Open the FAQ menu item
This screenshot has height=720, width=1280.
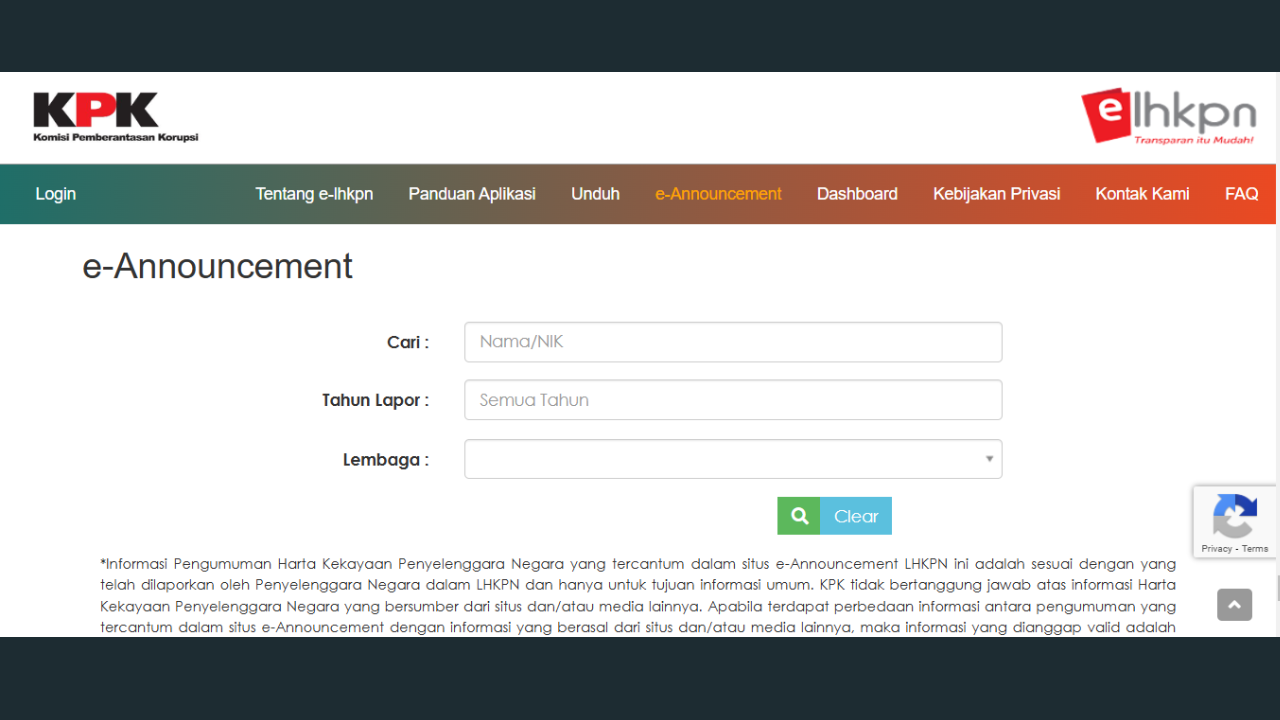tap(1241, 194)
